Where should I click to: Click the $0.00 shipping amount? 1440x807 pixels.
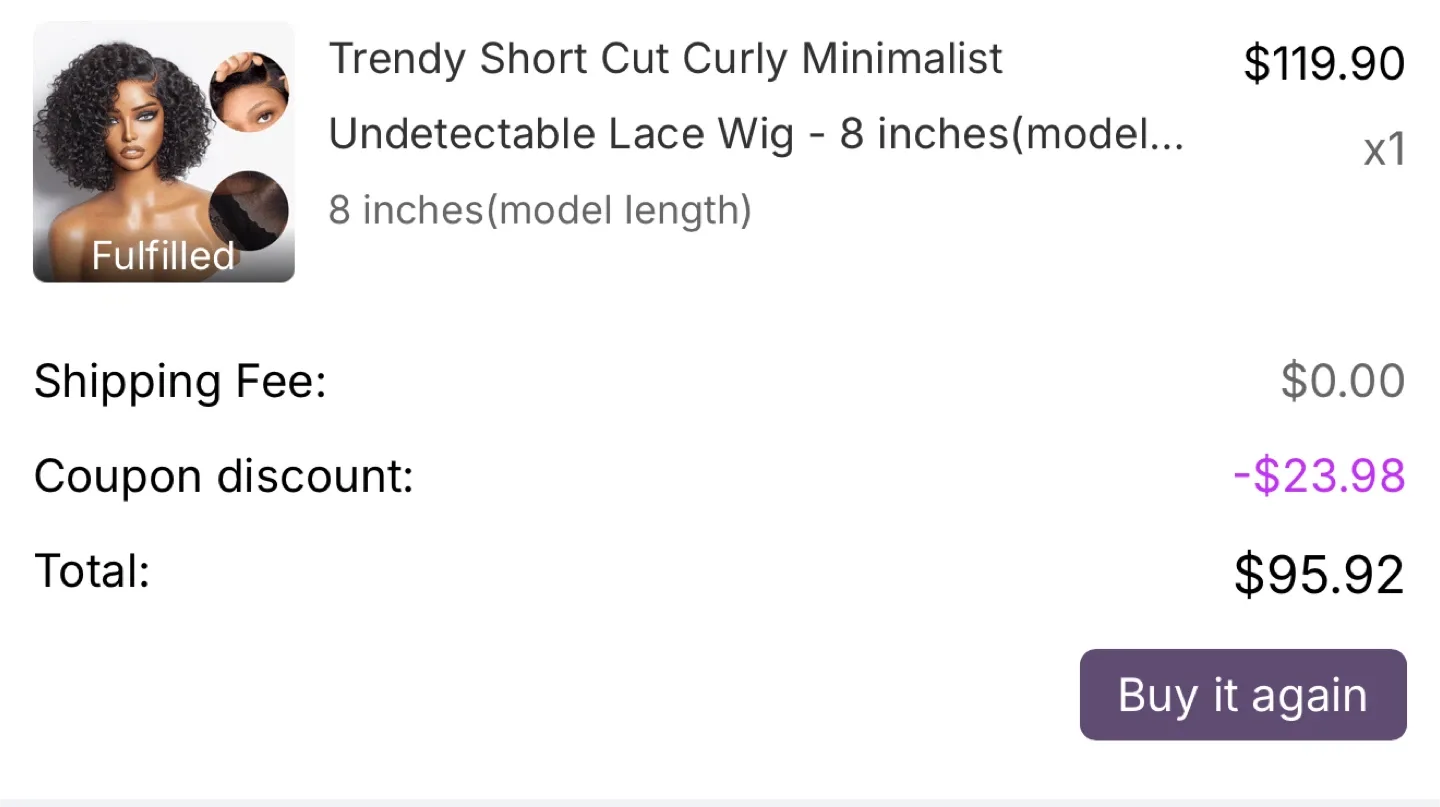tap(1343, 381)
